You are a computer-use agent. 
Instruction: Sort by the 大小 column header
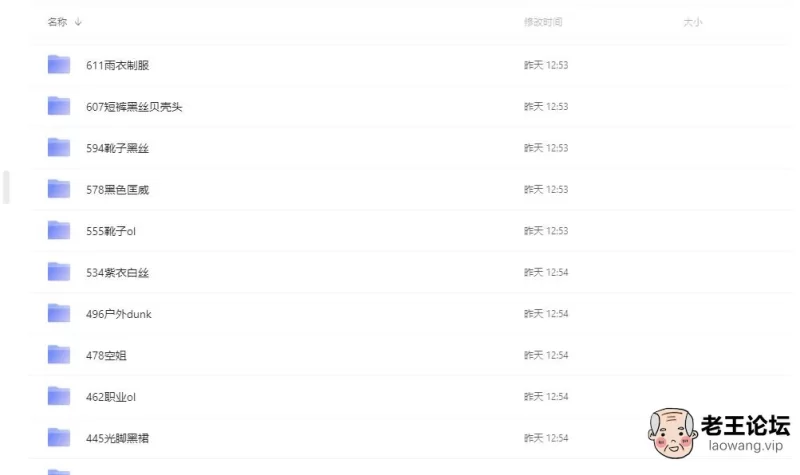click(692, 22)
